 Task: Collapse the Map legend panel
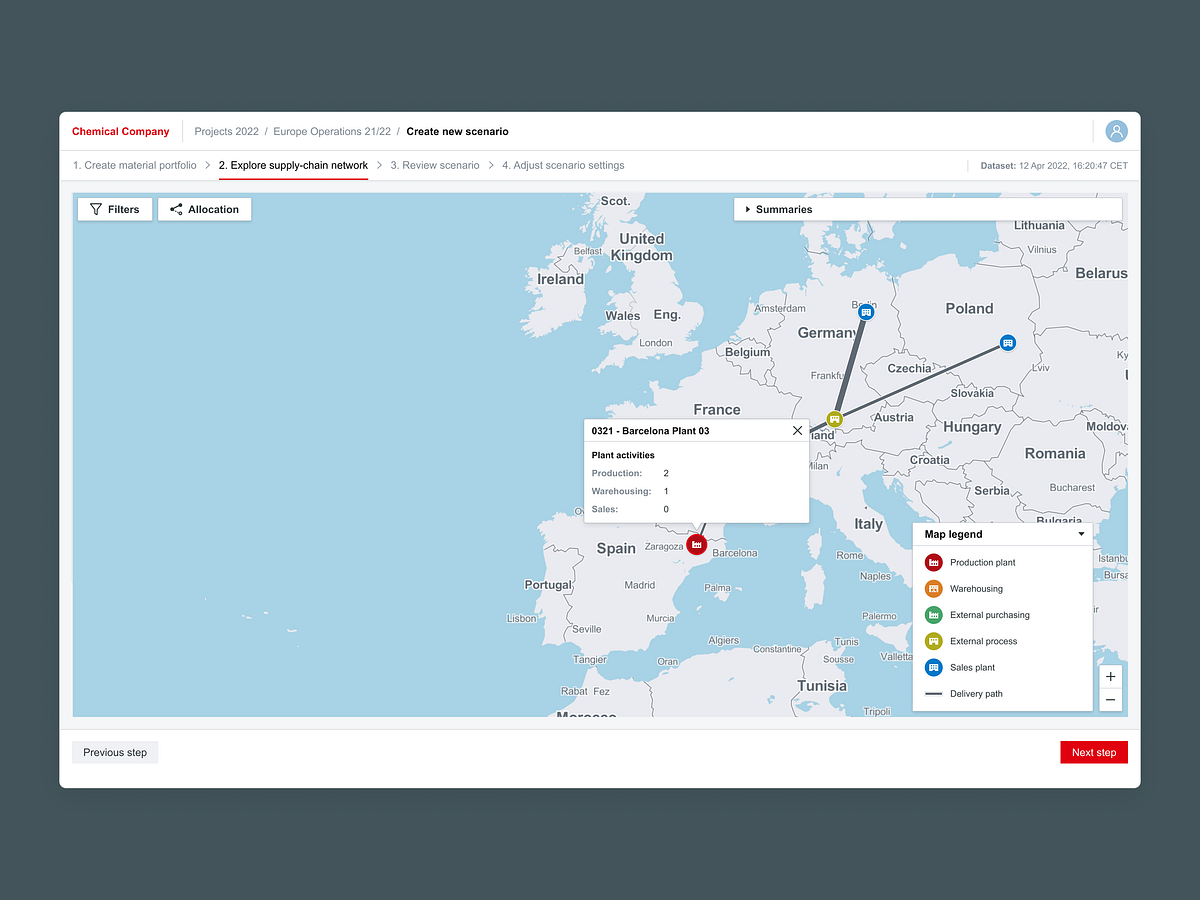point(1080,533)
